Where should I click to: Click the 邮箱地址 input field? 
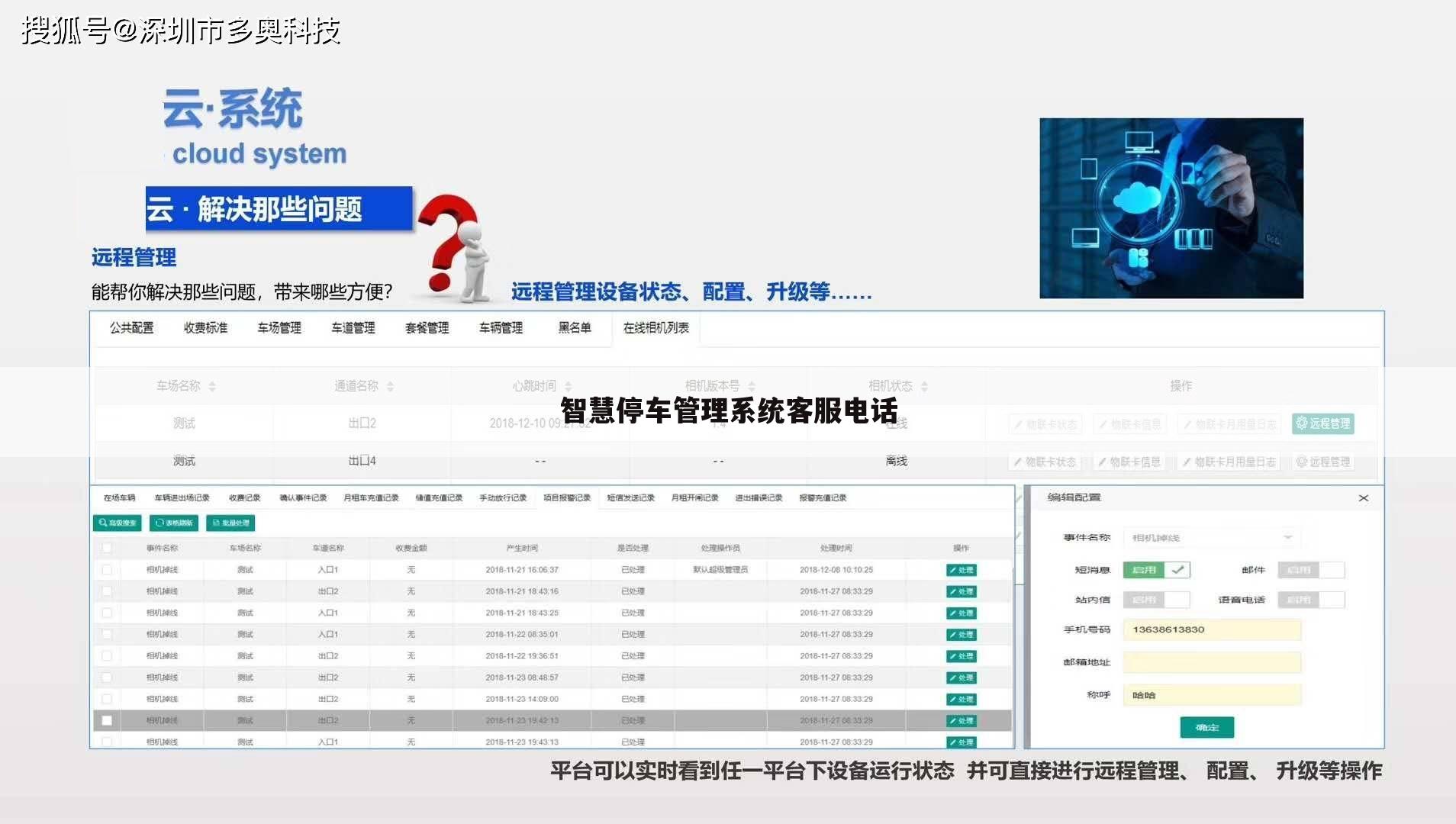1212,662
